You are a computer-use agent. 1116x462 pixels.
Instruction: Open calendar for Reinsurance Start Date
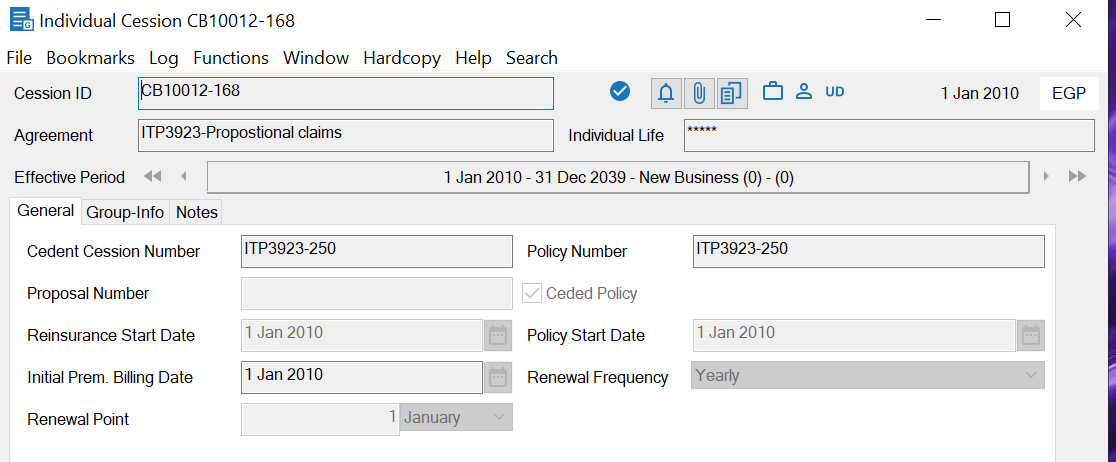coord(497,335)
